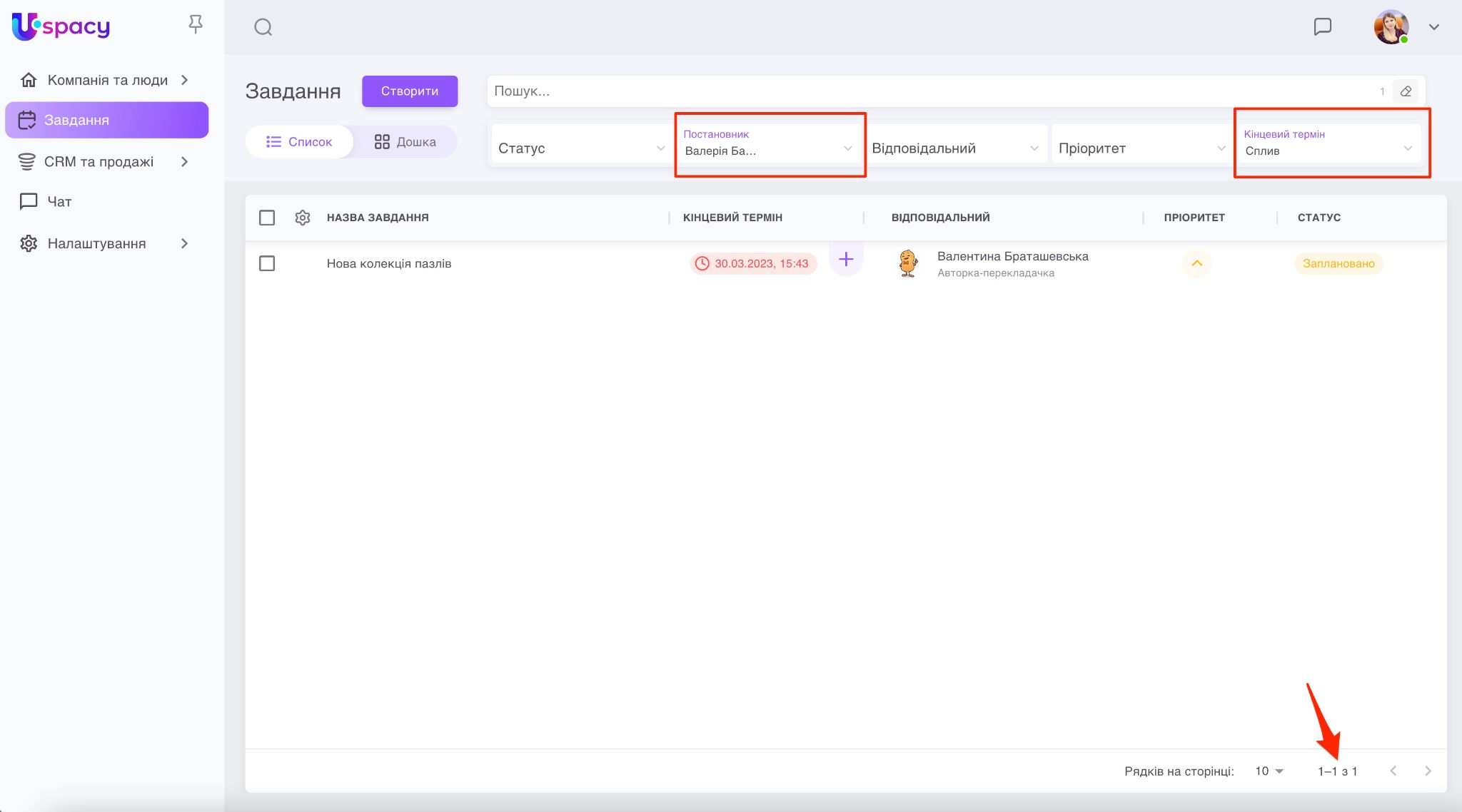
Task: Open the Статус filter dropdown
Action: [x=580, y=148]
